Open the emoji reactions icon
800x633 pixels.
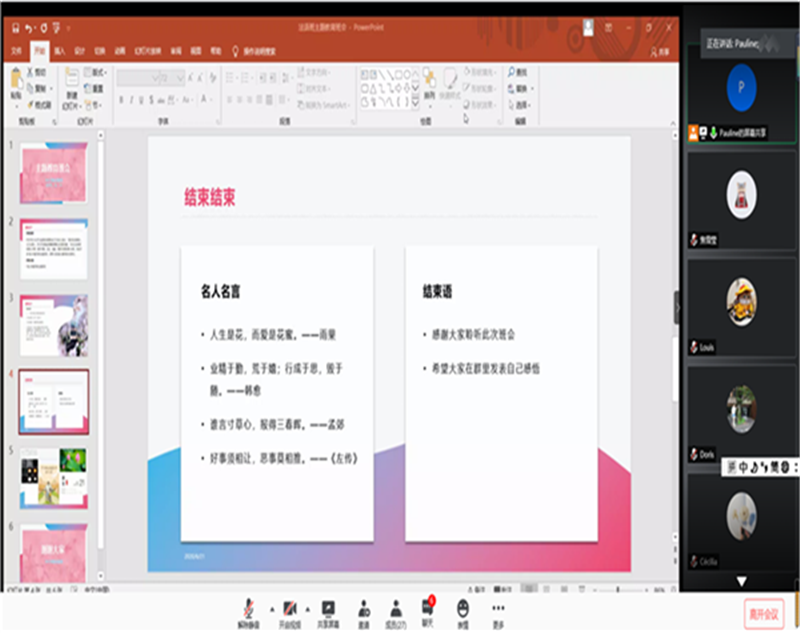[x=463, y=610]
